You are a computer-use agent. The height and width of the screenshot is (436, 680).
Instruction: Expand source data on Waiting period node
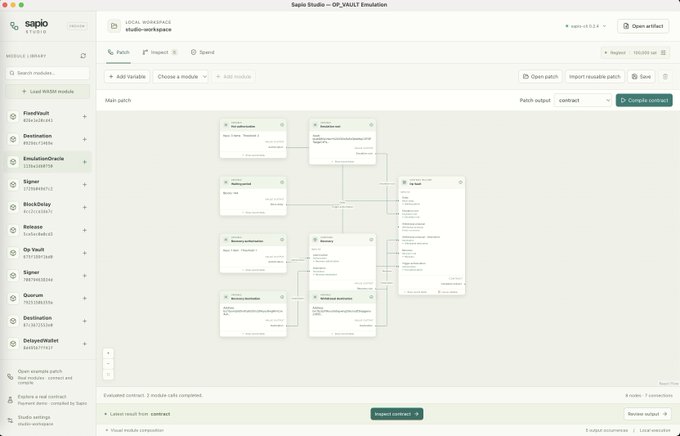[x=255, y=212]
